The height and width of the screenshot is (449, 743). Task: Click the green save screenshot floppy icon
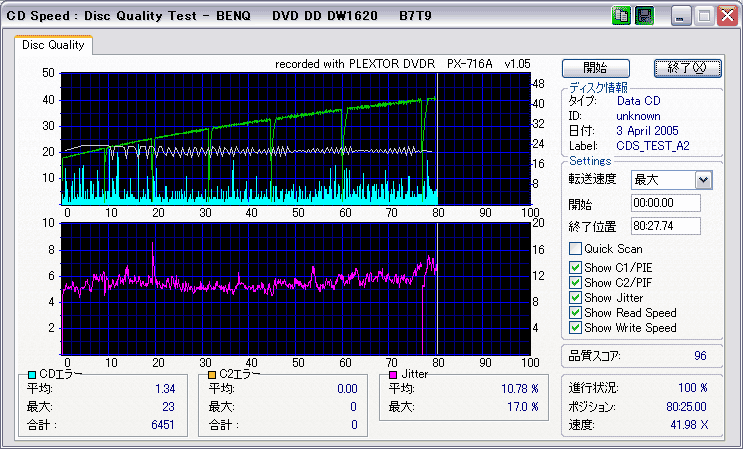click(644, 16)
